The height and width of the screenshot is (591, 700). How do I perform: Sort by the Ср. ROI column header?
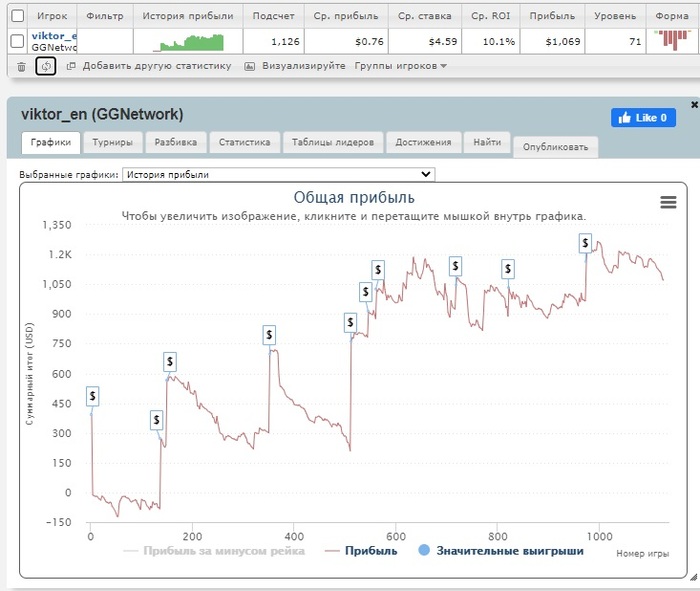coord(491,16)
